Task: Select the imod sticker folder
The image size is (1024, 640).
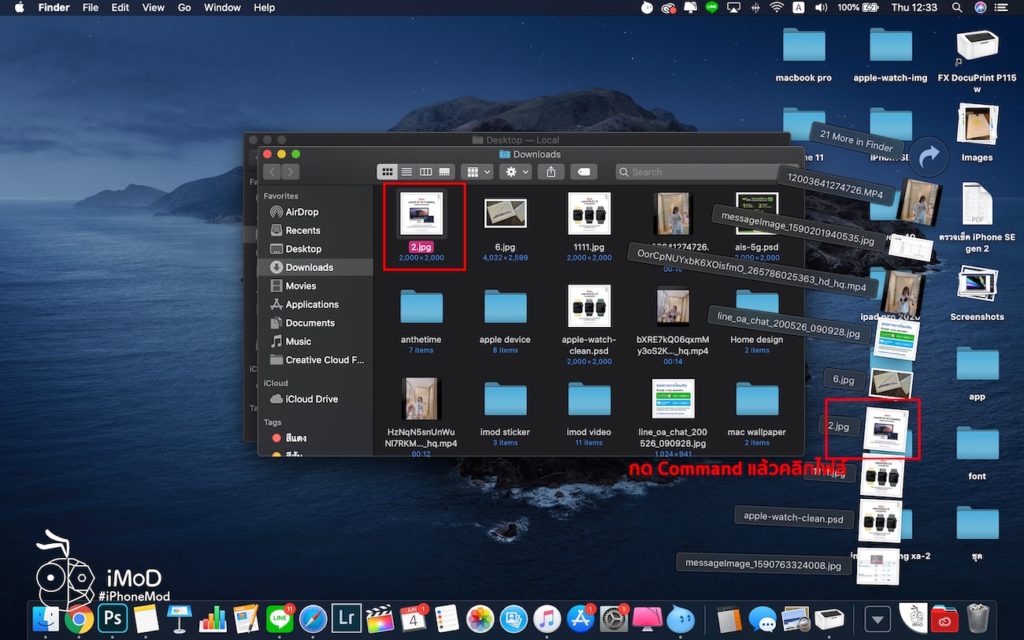Action: point(505,400)
